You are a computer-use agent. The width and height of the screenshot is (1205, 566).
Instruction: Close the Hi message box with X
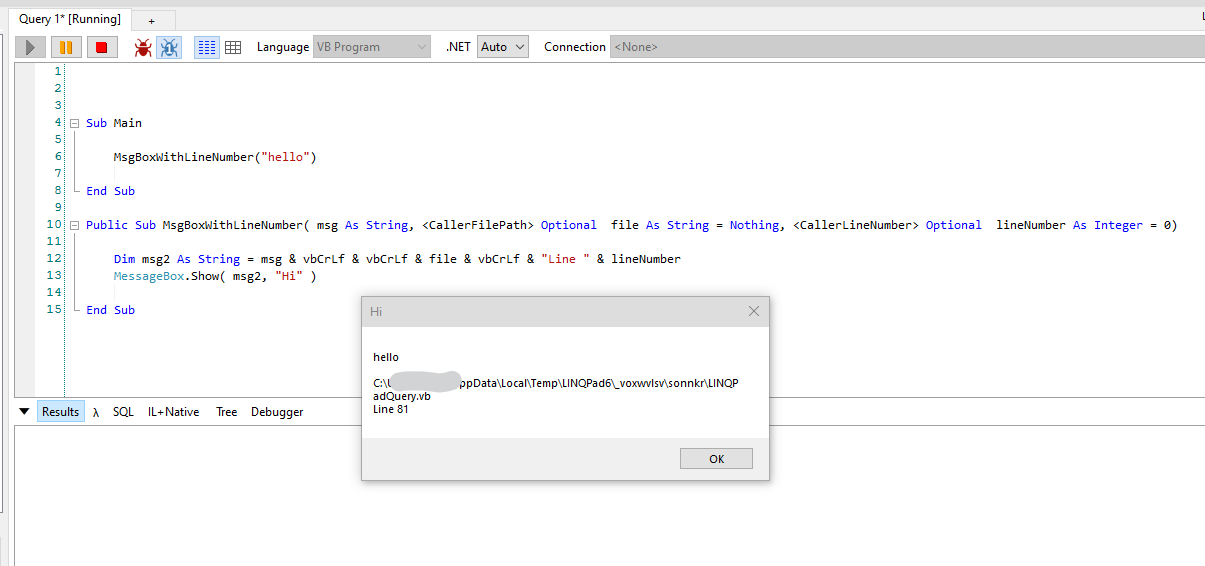(754, 311)
